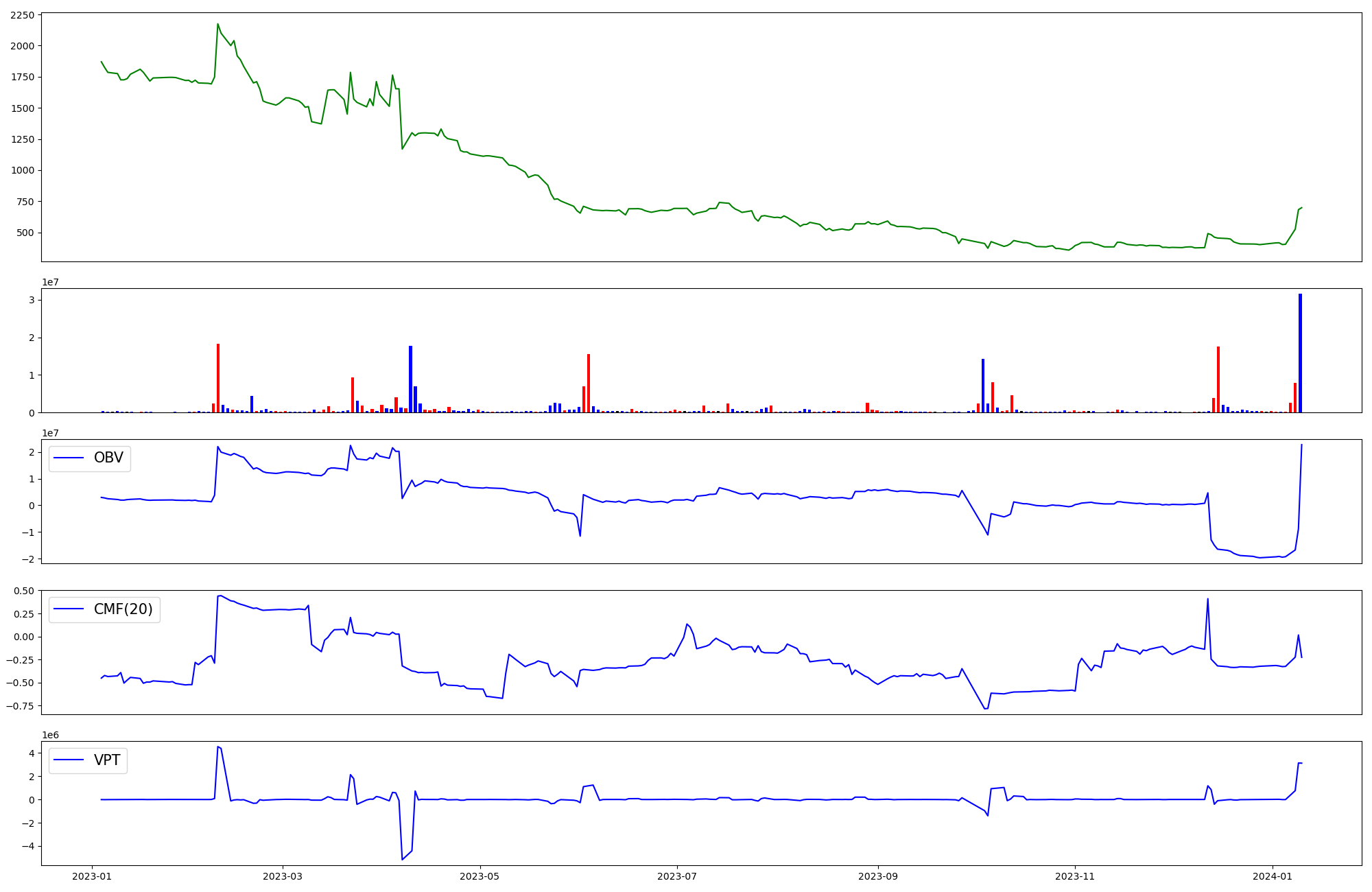Click the OBV legend label
Image resolution: width=1372 pixels, height=892 pixels.
pyautogui.click(x=108, y=458)
